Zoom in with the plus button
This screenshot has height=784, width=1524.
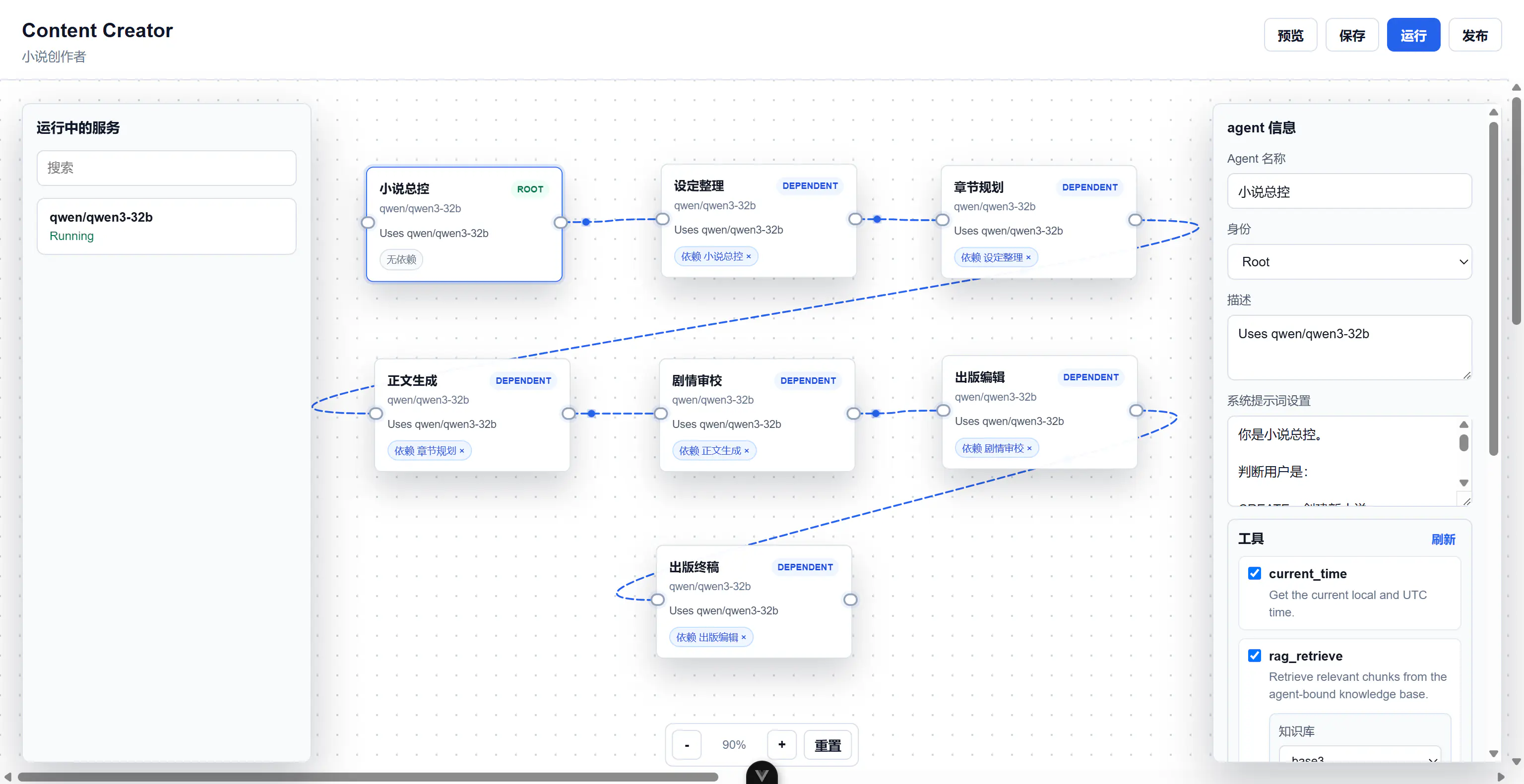(781, 745)
